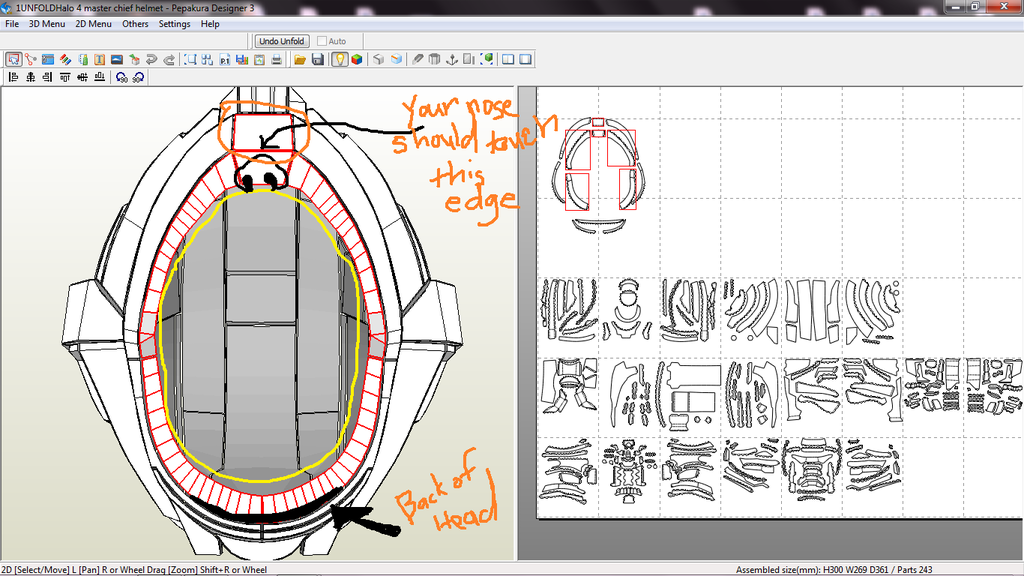Click the Open folder icon

click(x=300, y=59)
